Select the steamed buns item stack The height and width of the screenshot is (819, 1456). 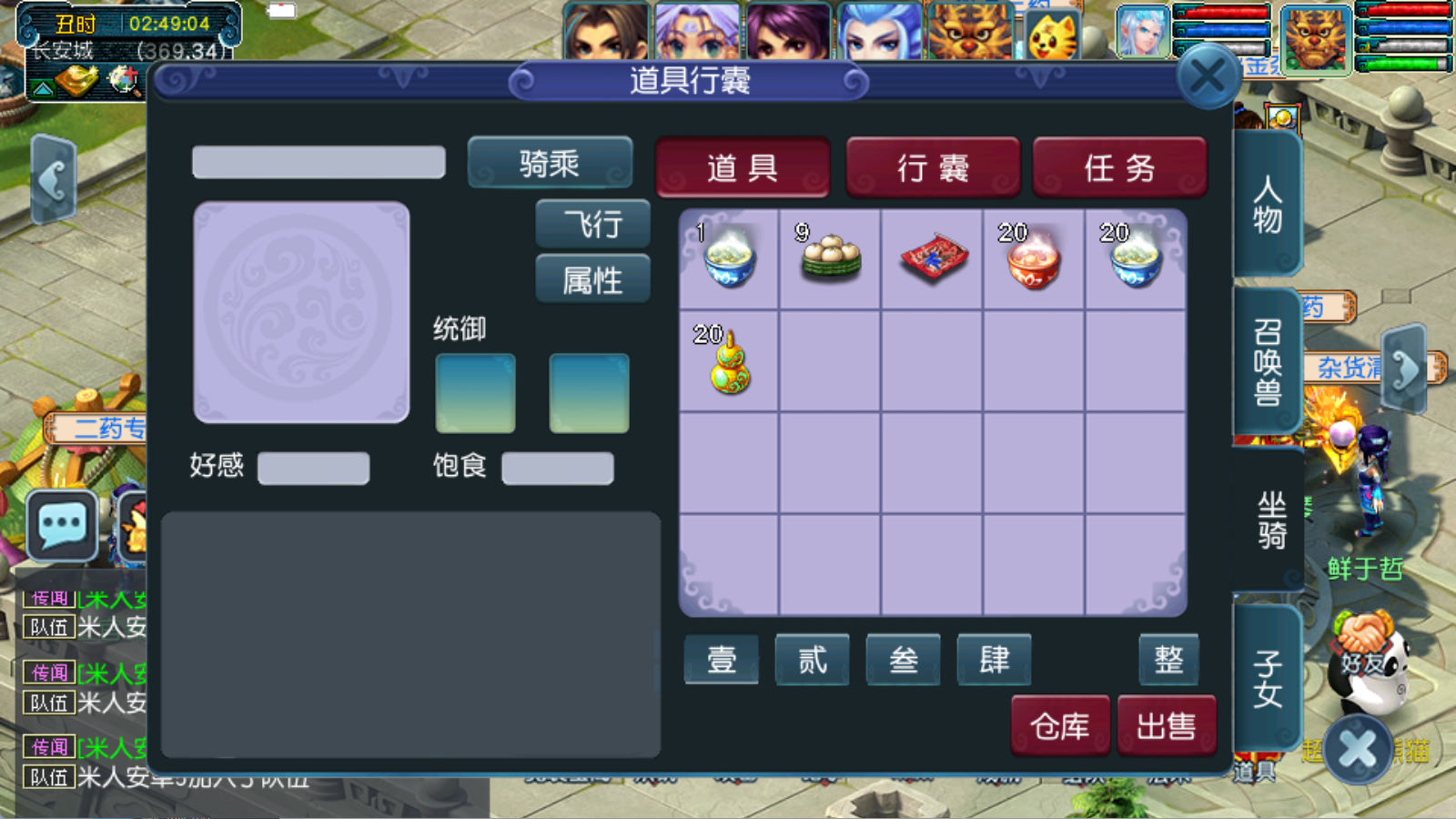tap(830, 256)
